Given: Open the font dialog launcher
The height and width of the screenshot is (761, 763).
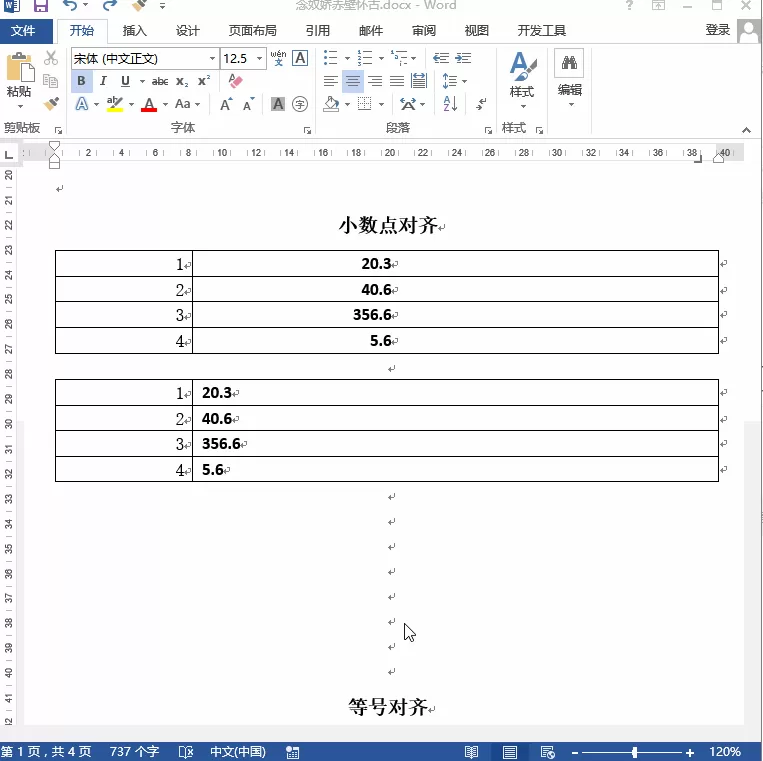Looking at the screenshot, I should 307,130.
